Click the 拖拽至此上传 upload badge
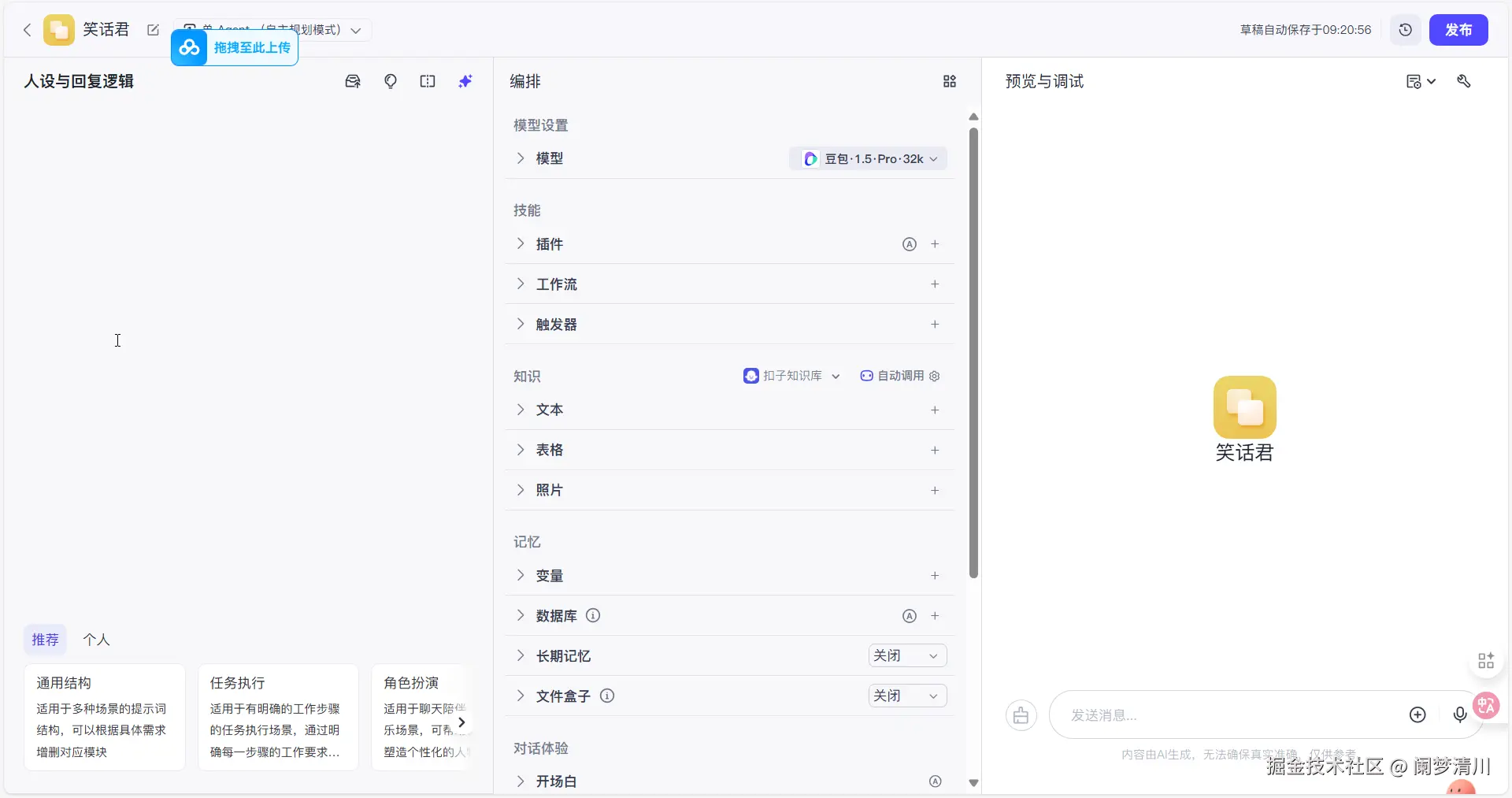1512x798 pixels. (235, 47)
